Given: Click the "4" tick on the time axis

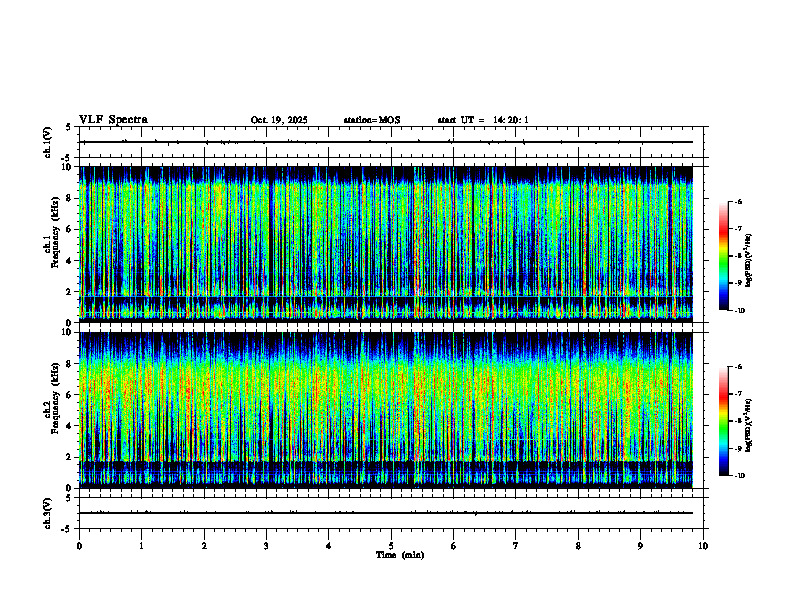Looking at the screenshot, I should (x=329, y=546).
